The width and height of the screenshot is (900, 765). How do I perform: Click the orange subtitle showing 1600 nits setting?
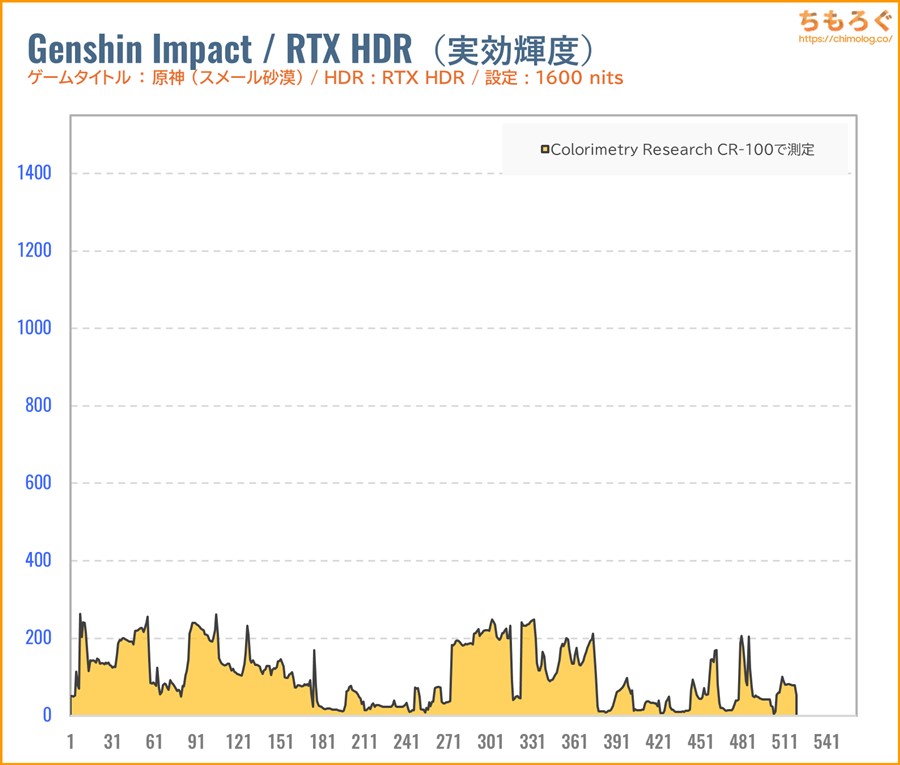click(325, 77)
